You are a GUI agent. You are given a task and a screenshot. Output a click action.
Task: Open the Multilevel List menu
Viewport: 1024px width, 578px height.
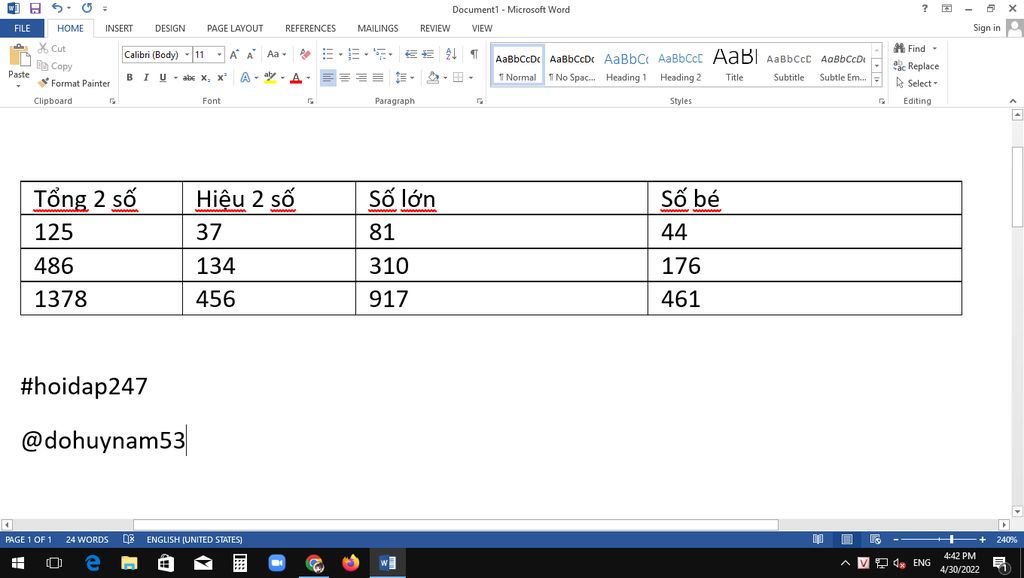[x=382, y=54]
